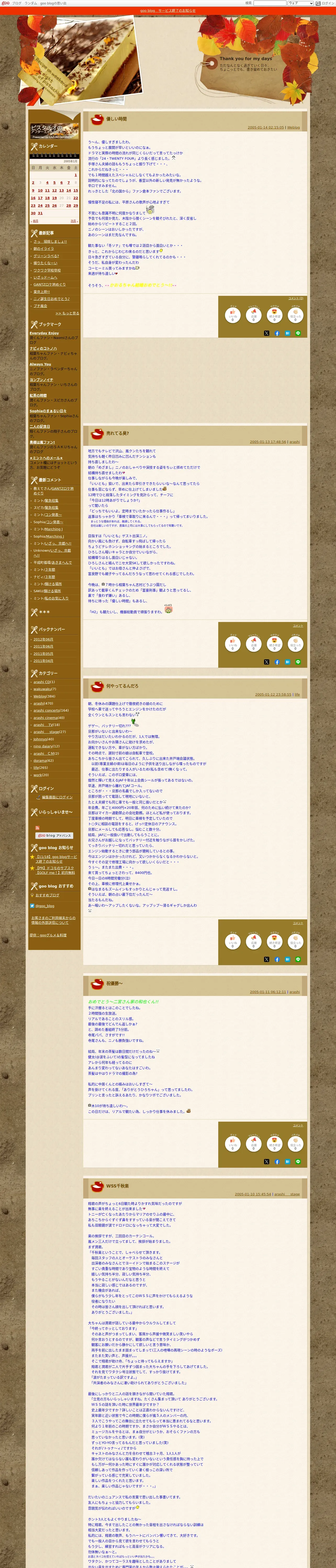Image resolution: width=336 pixels, height=1568 pixels.
Task: Open the Always You bookmark
Action: (40, 364)
